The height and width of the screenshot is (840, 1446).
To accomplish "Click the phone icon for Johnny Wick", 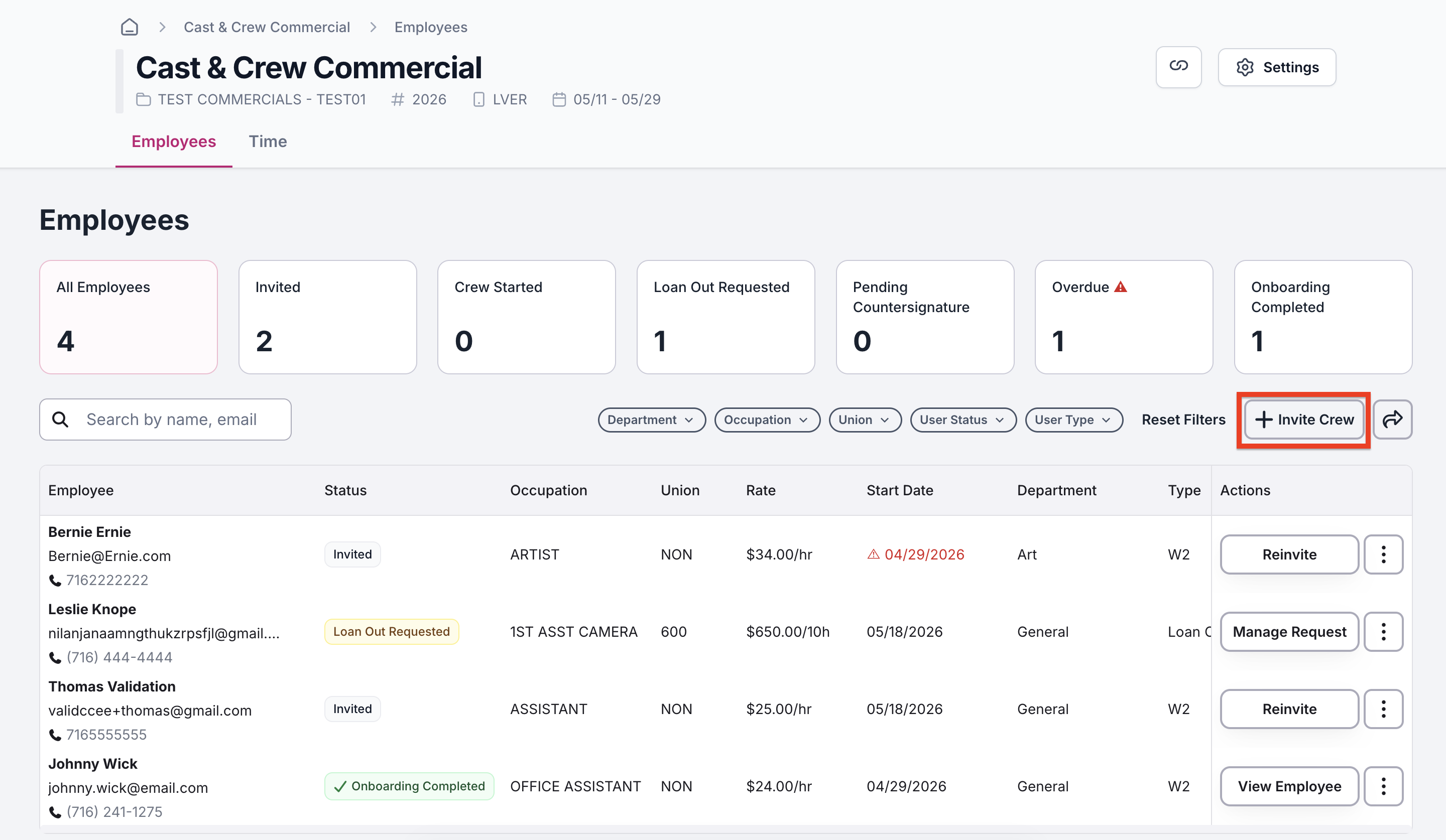I will [x=55, y=812].
